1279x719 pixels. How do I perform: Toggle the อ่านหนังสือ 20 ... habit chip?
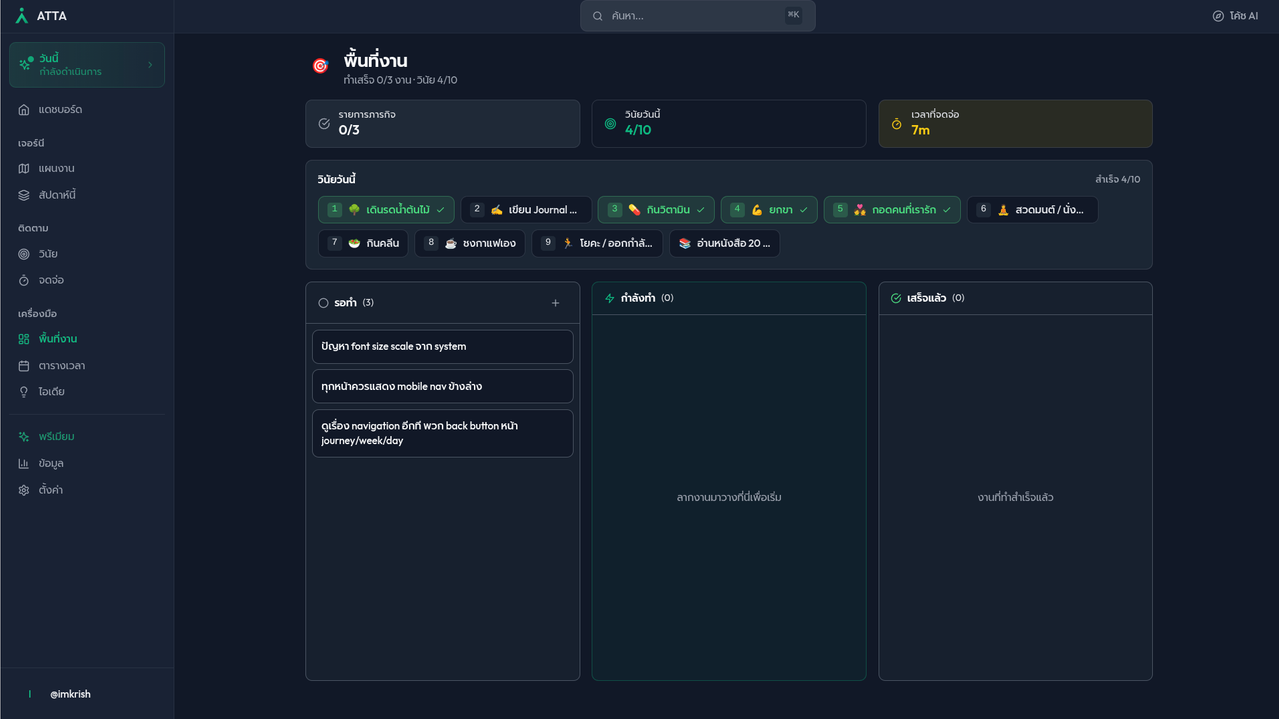pos(724,244)
